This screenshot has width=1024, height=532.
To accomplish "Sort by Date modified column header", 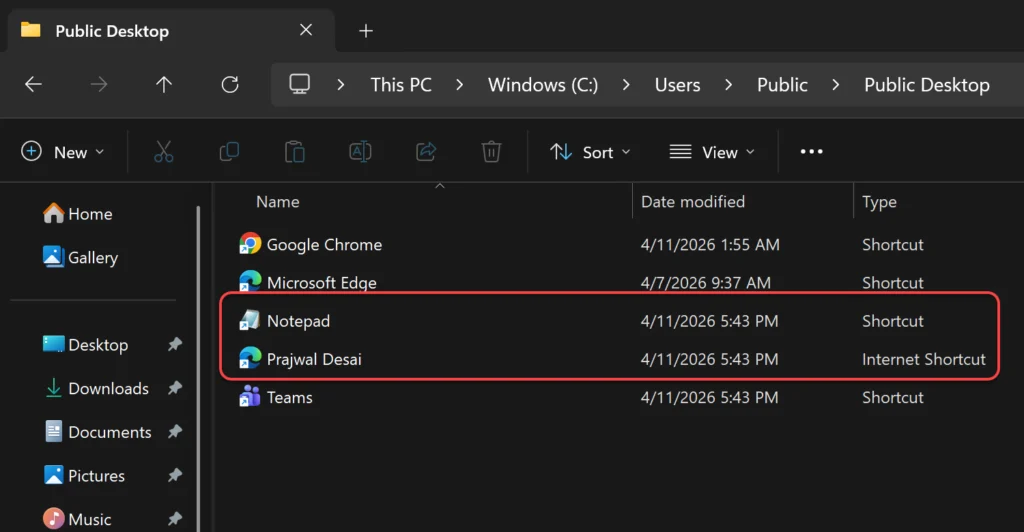I will pyautogui.click(x=692, y=202).
